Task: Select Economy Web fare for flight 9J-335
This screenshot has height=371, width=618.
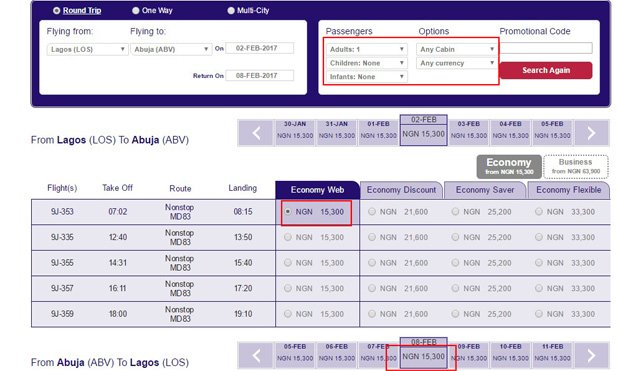Action: tap(288, 237)
